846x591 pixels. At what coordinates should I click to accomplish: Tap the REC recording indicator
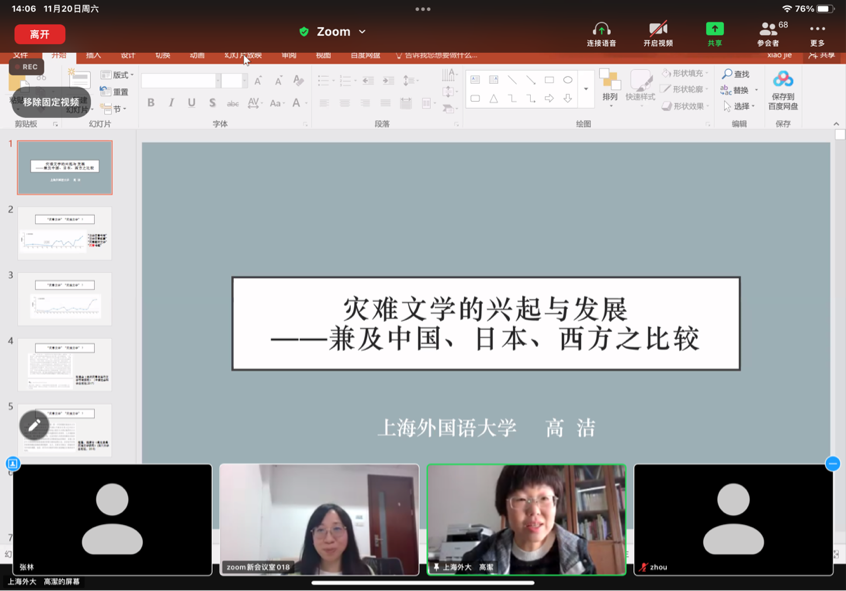[26, 67]
